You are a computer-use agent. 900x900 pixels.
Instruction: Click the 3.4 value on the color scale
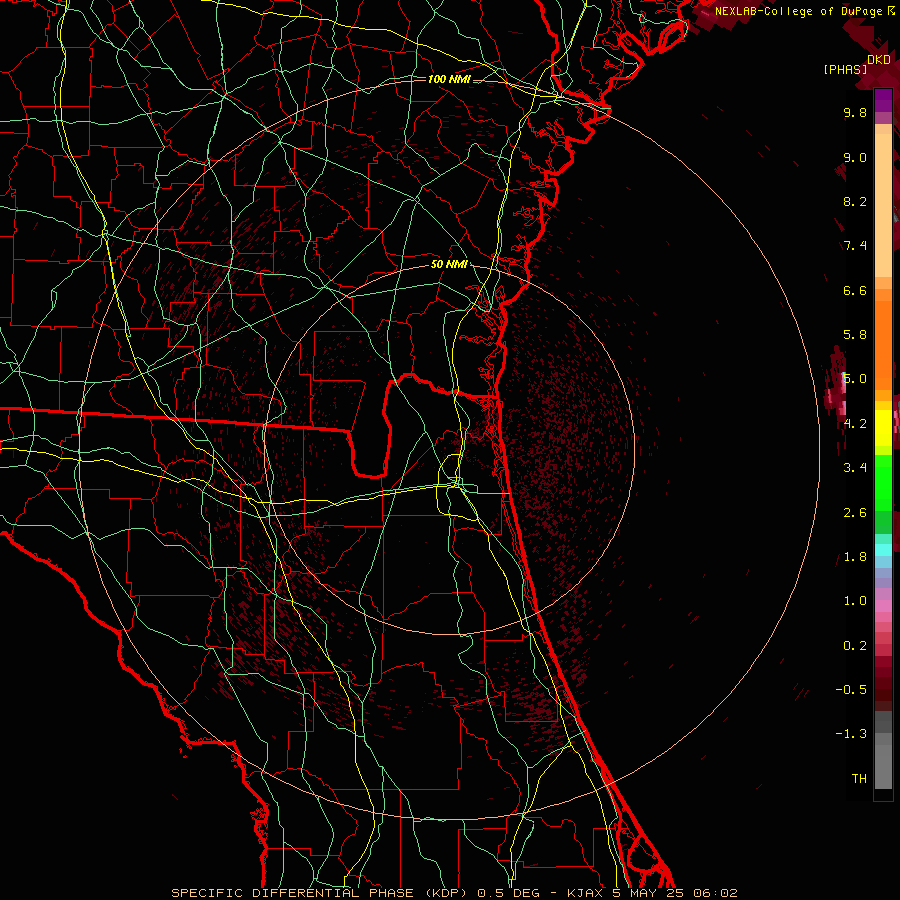tap(855, 468)
